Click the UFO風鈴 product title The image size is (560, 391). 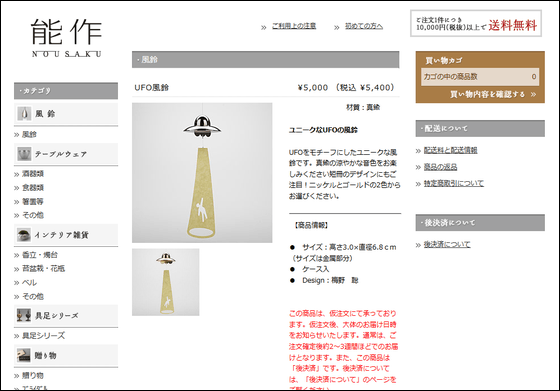[x=152, y=87]
